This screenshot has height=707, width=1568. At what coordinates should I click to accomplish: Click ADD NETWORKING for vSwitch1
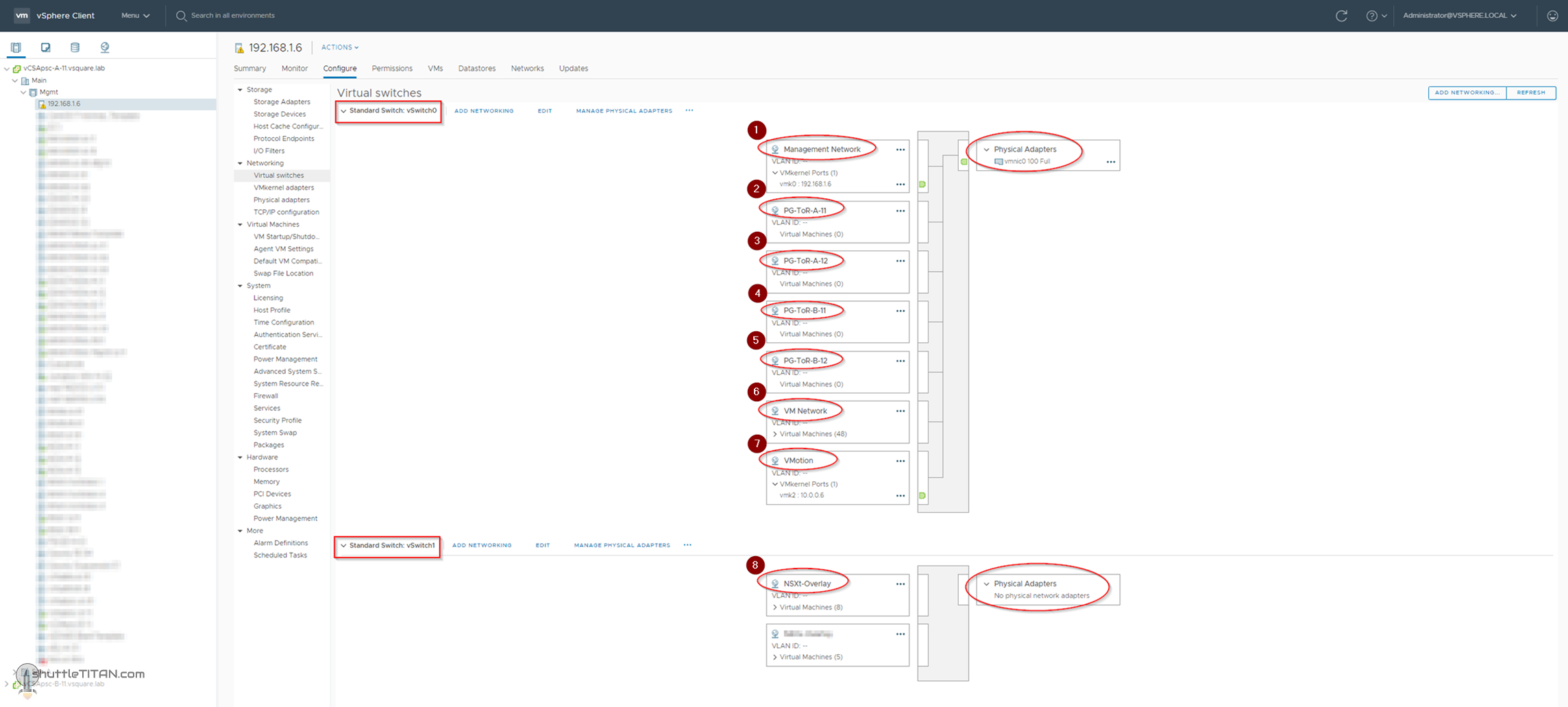click(x=482, y=544)
